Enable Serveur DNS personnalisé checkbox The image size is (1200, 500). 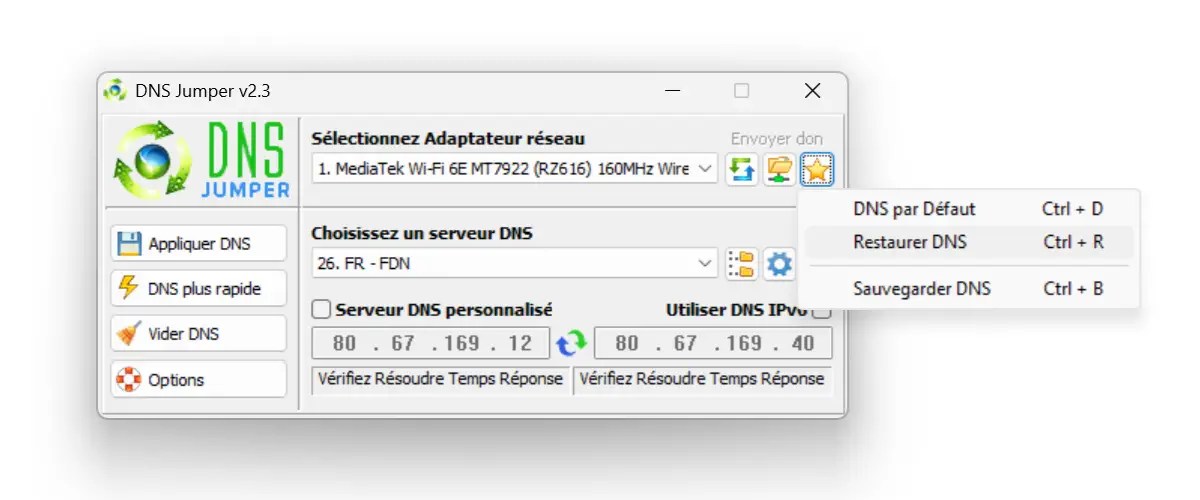321,309
